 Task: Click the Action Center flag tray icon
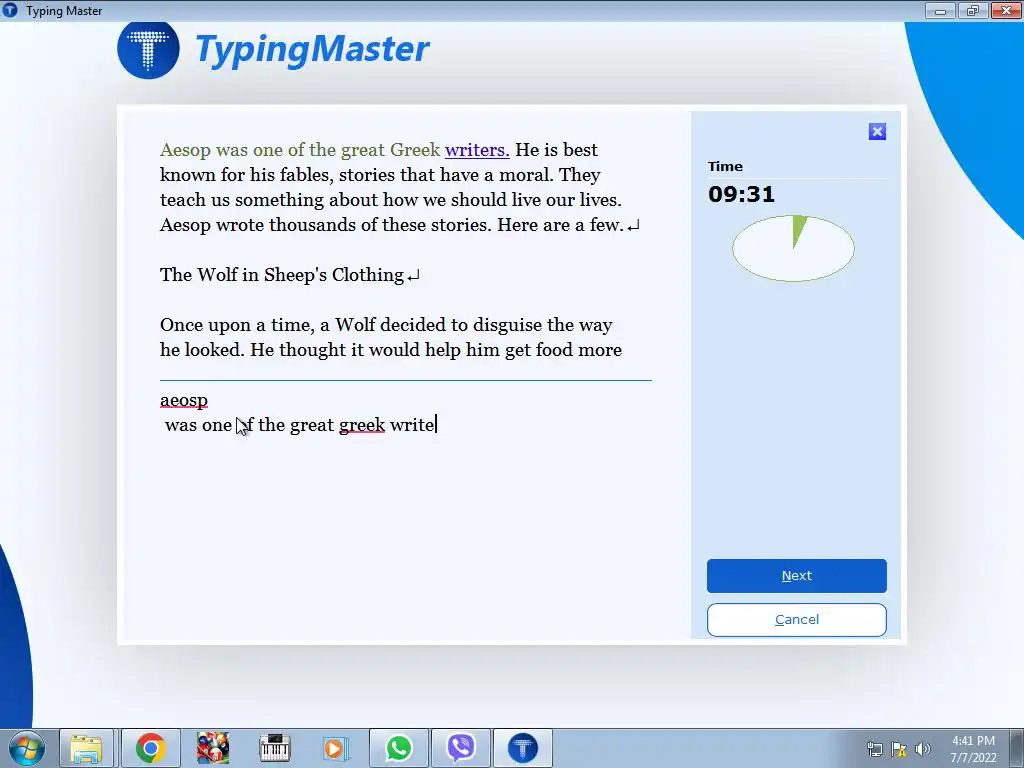point(899,749)
